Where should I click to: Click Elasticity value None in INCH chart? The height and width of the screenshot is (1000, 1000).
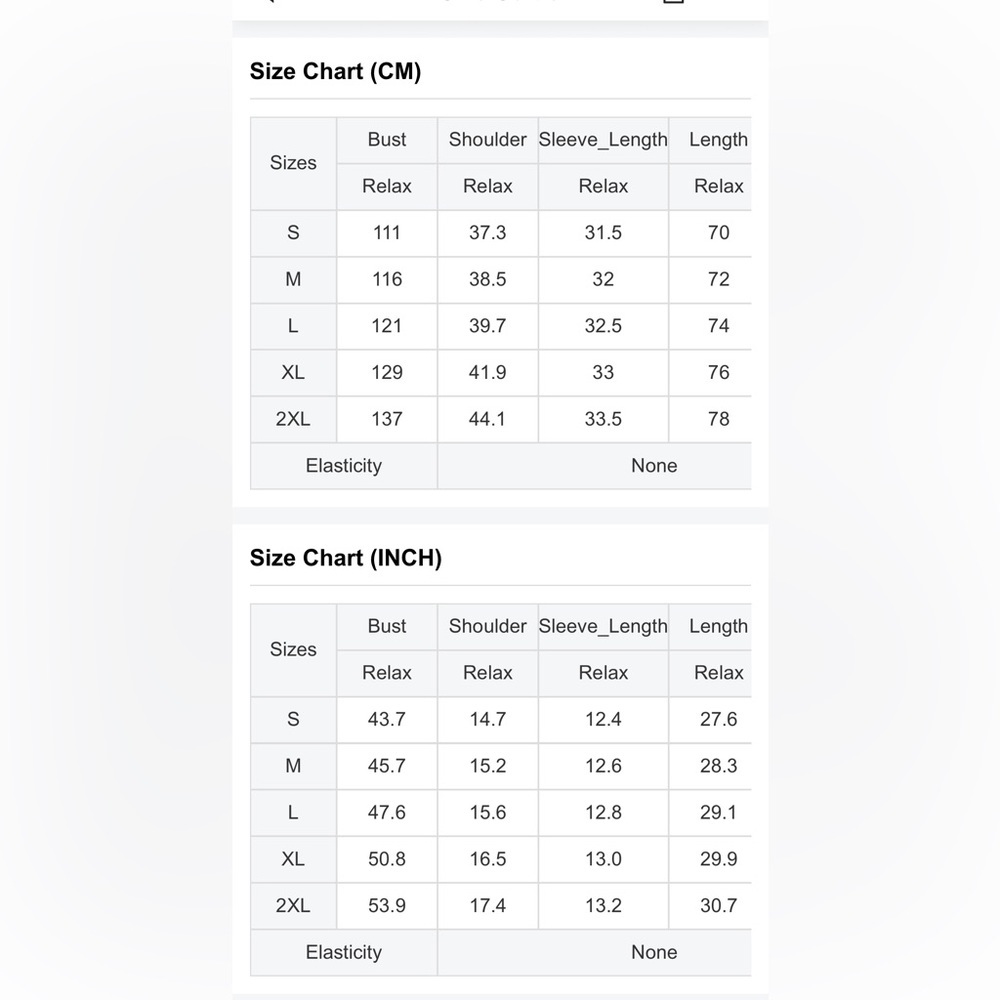(x=654, y=953)
